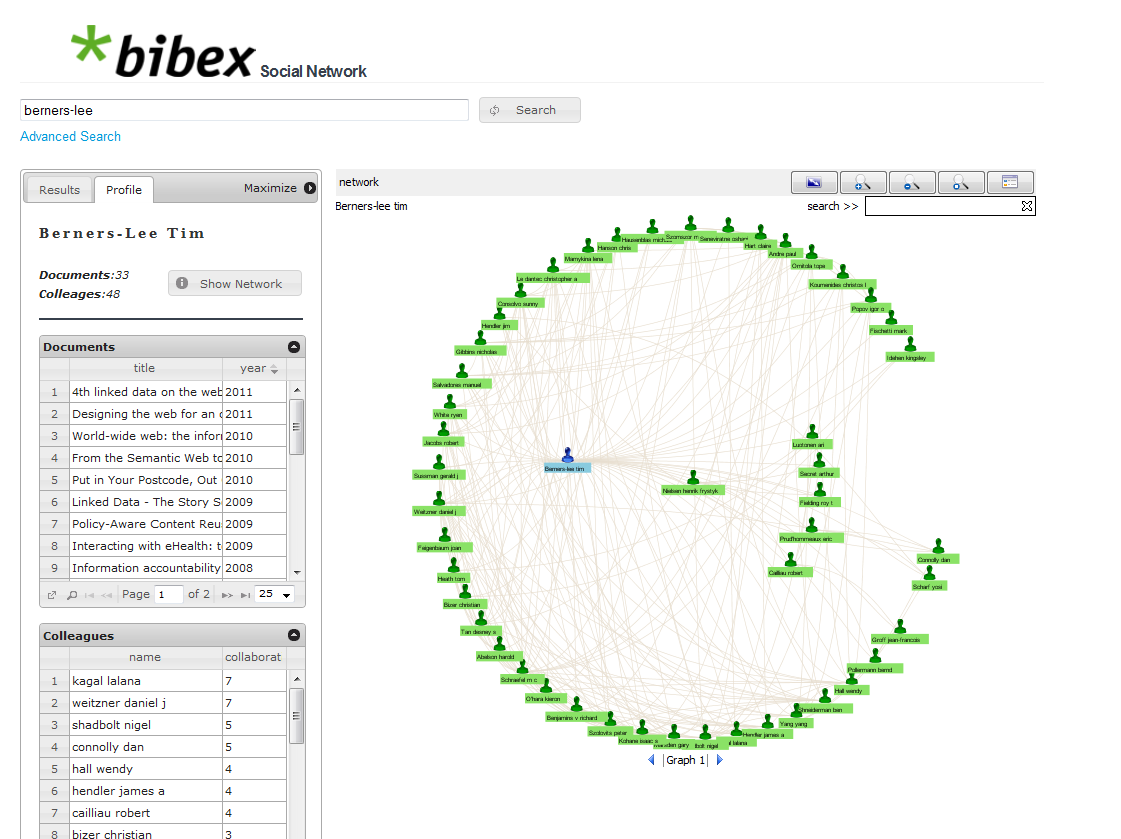Open the legend panel toolbar button
Screen dimensions: 1121x839
[1010, 183]
